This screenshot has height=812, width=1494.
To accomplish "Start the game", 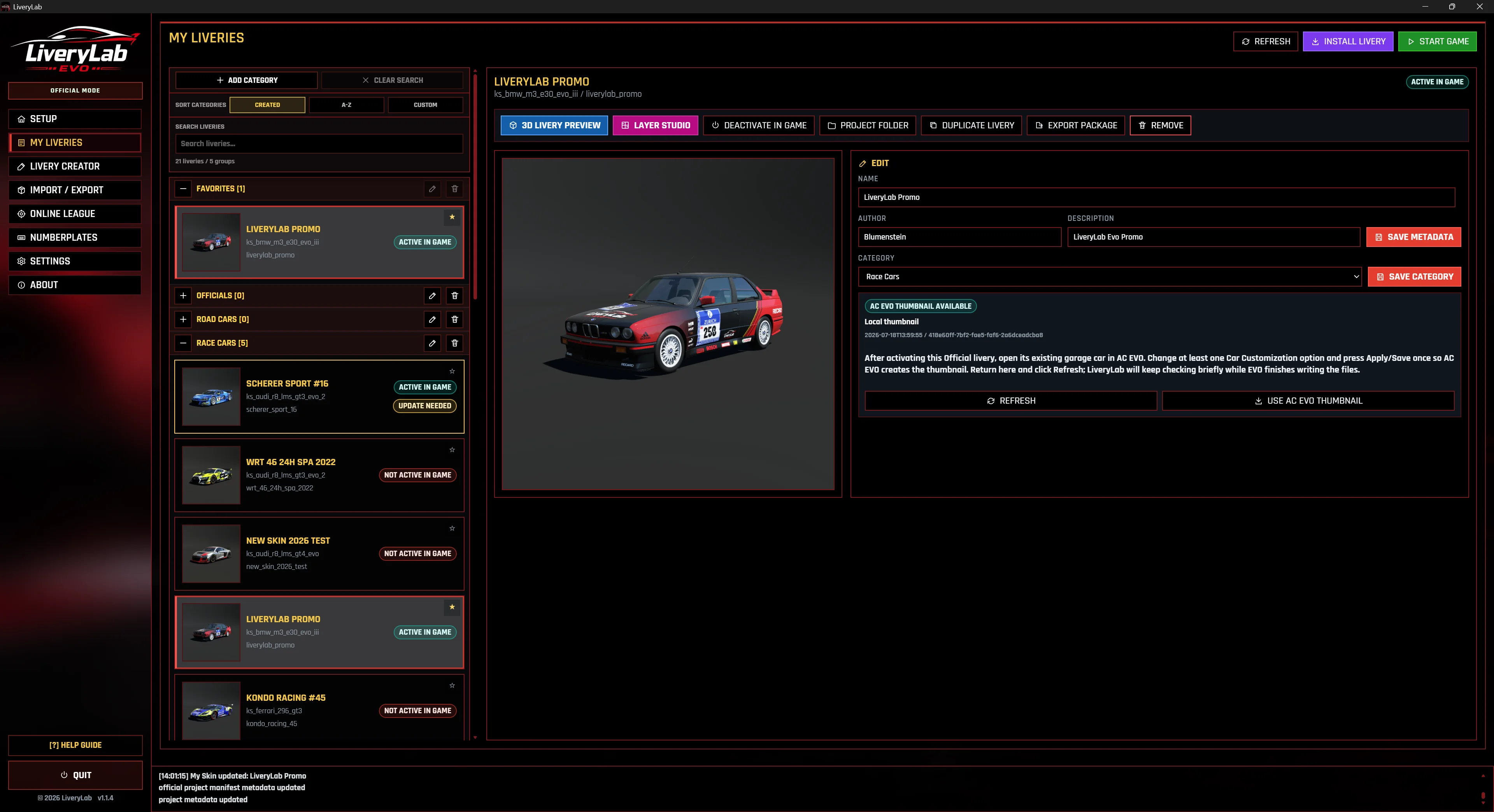I will 1437,41.
